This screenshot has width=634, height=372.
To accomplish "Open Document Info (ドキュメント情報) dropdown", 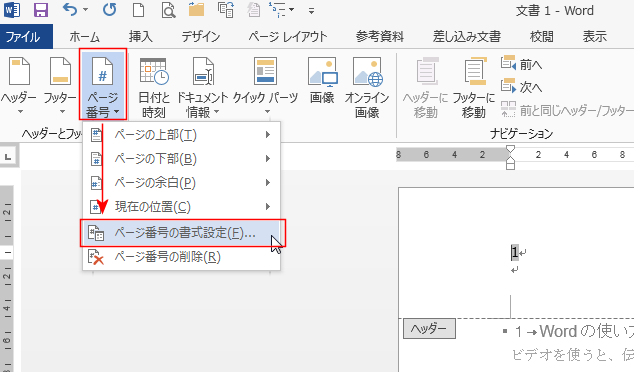I will 203,87.
